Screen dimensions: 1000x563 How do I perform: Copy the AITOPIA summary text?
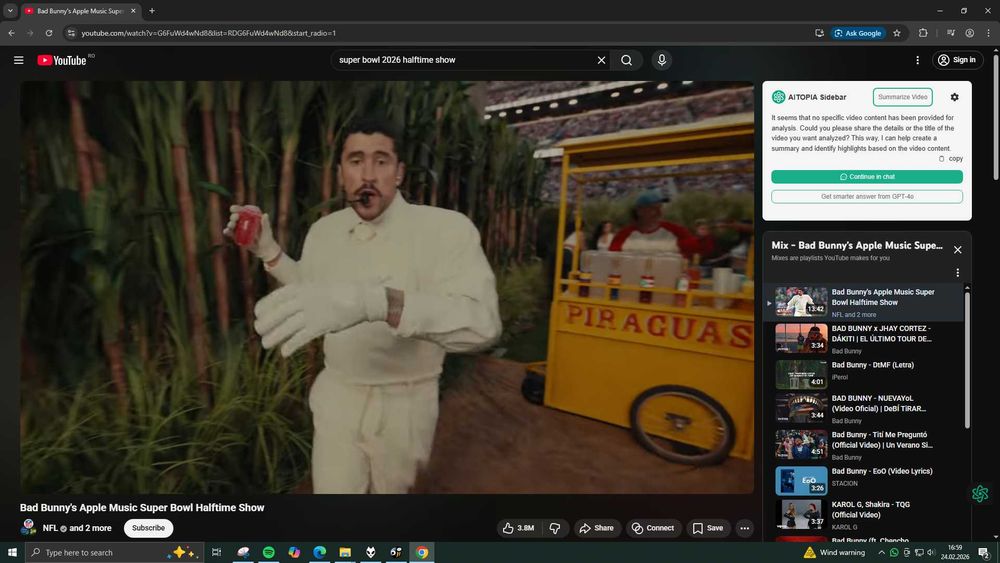coord(951,159)
